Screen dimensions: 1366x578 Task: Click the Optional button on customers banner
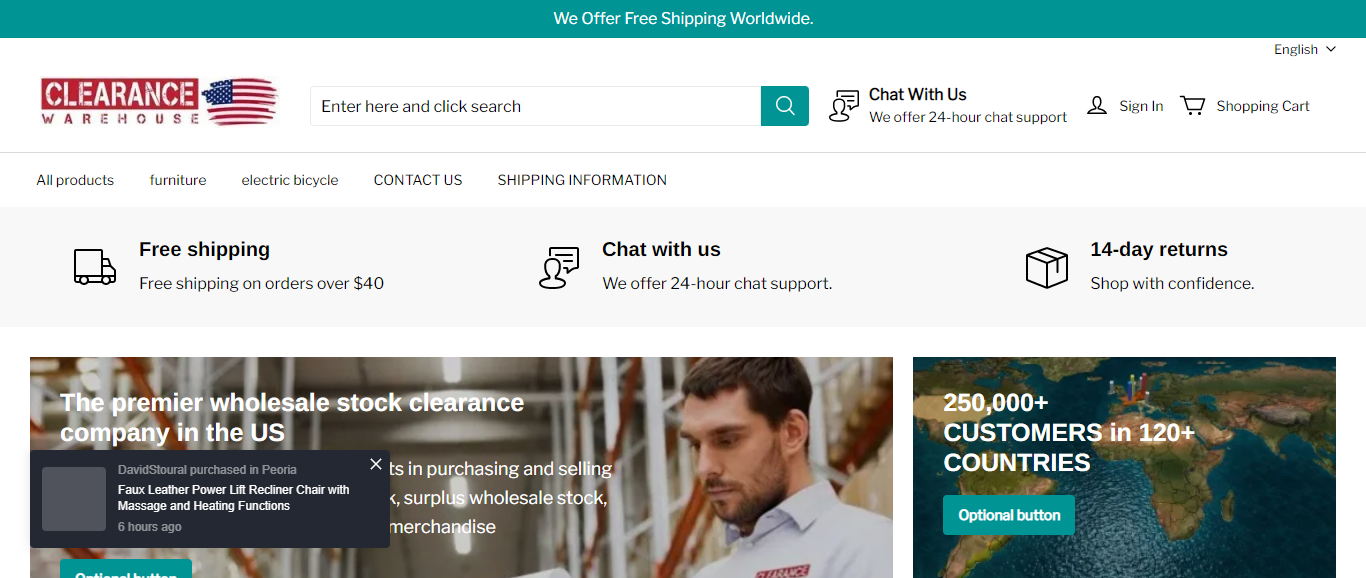point(1009,515)
